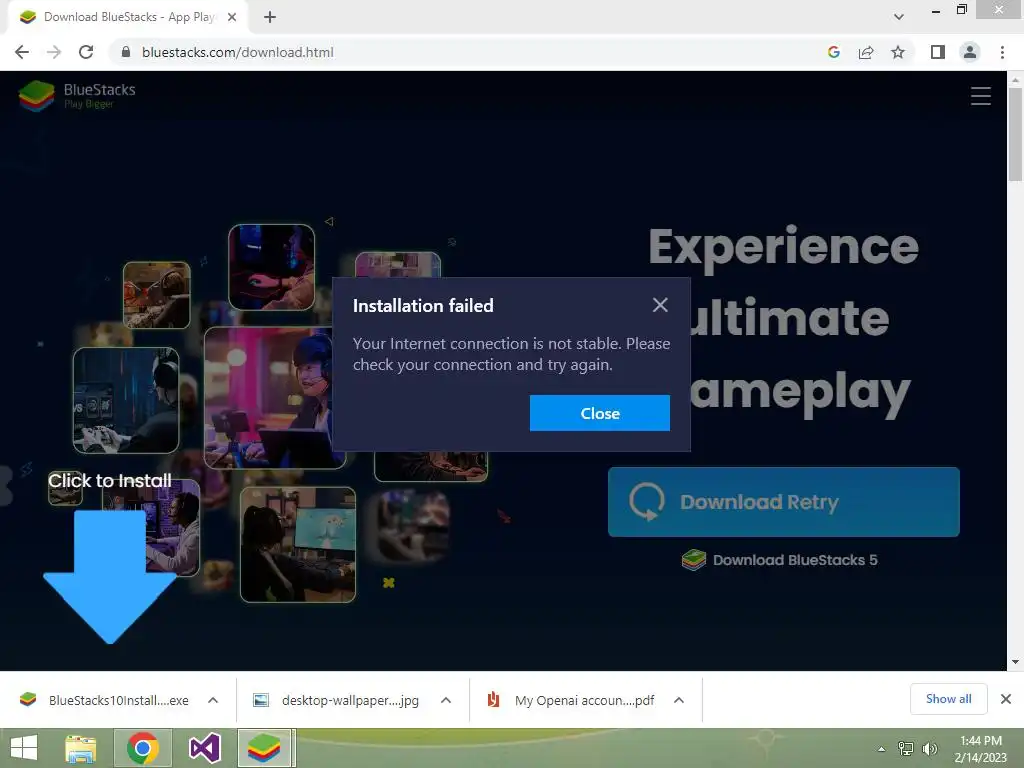The image size is (1024, 768).
Task: Click the scrollbar up arrow
Action: coord(1015,79)
